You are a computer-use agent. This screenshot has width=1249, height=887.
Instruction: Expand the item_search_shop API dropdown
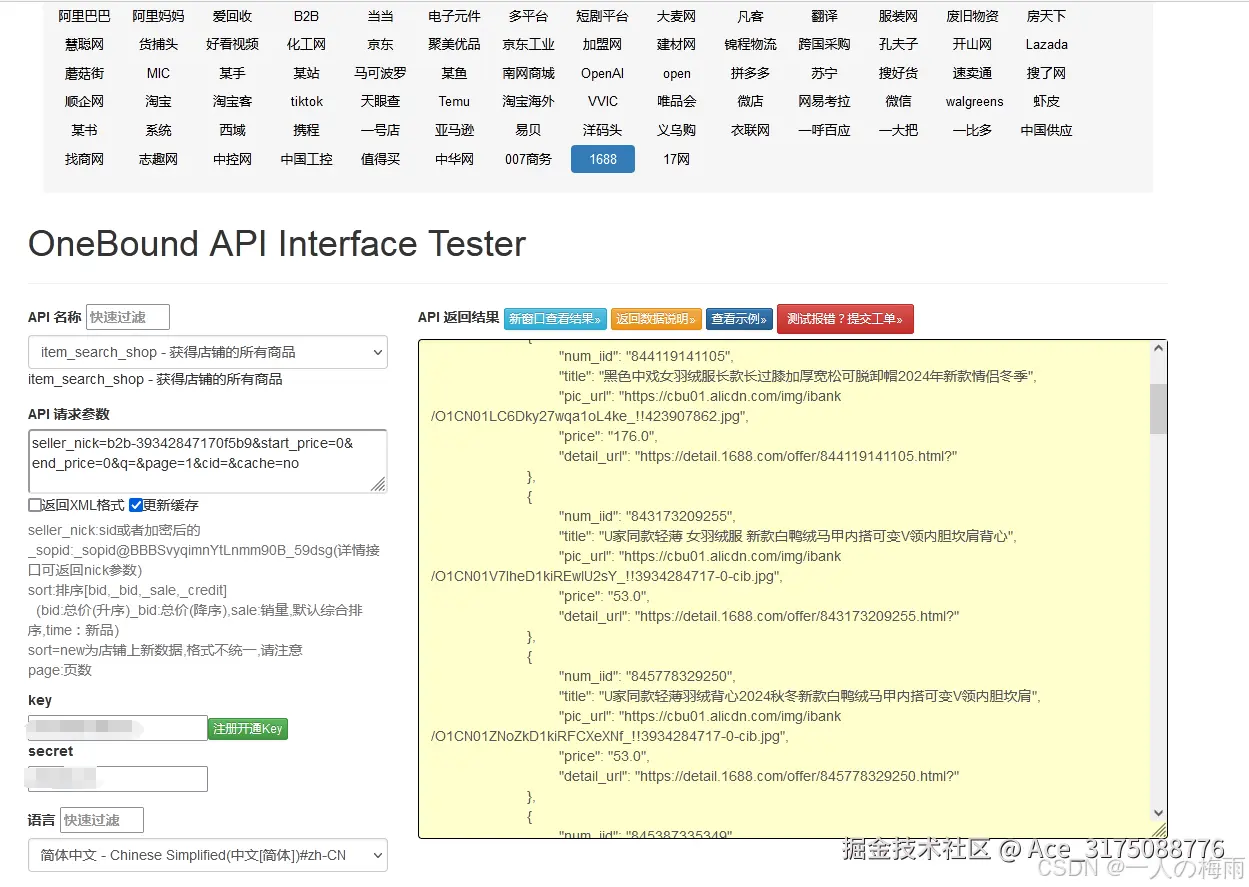[208, 352]
